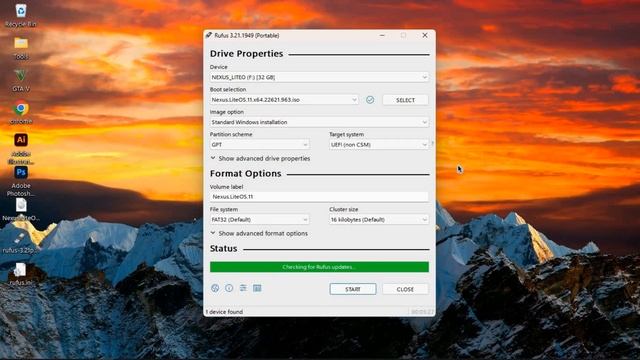Select the Chrome desktop shortcut

pyautogui.click(x=21, y=113)
